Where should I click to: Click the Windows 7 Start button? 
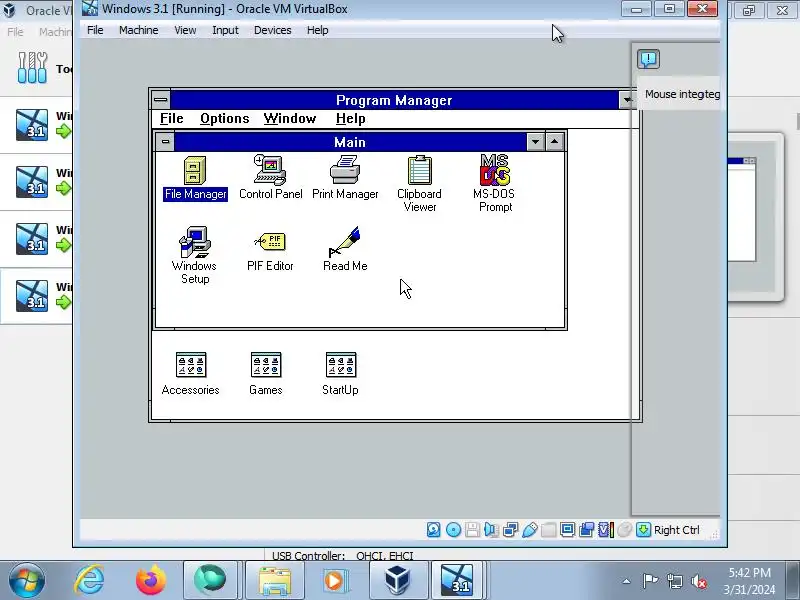click(x=27, y=581)
